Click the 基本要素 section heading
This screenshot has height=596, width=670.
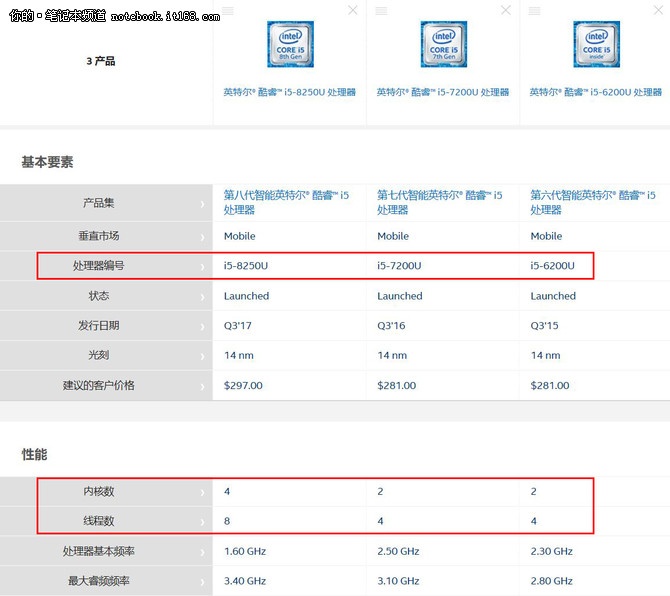(47, 162)
